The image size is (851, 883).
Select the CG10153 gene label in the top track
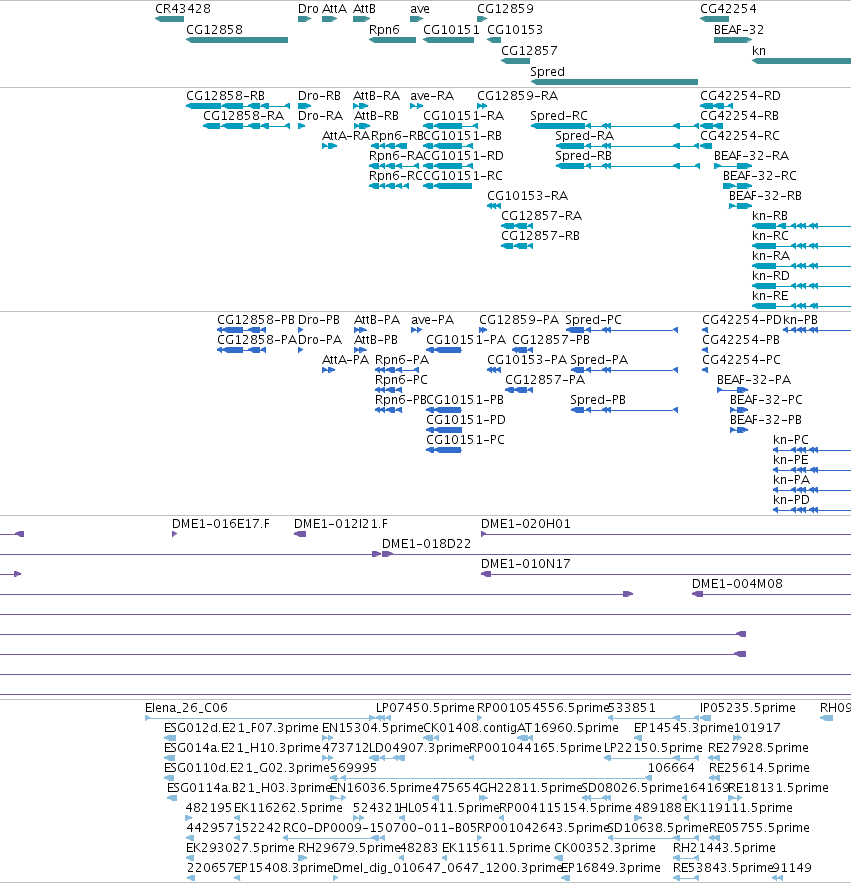515,30
